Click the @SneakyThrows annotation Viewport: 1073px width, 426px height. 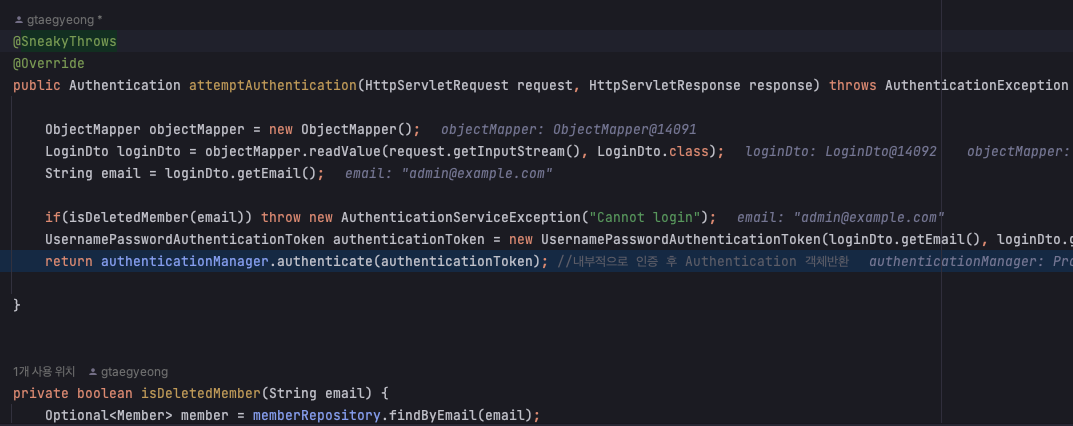pyautogui.click(x=65, y=42)
